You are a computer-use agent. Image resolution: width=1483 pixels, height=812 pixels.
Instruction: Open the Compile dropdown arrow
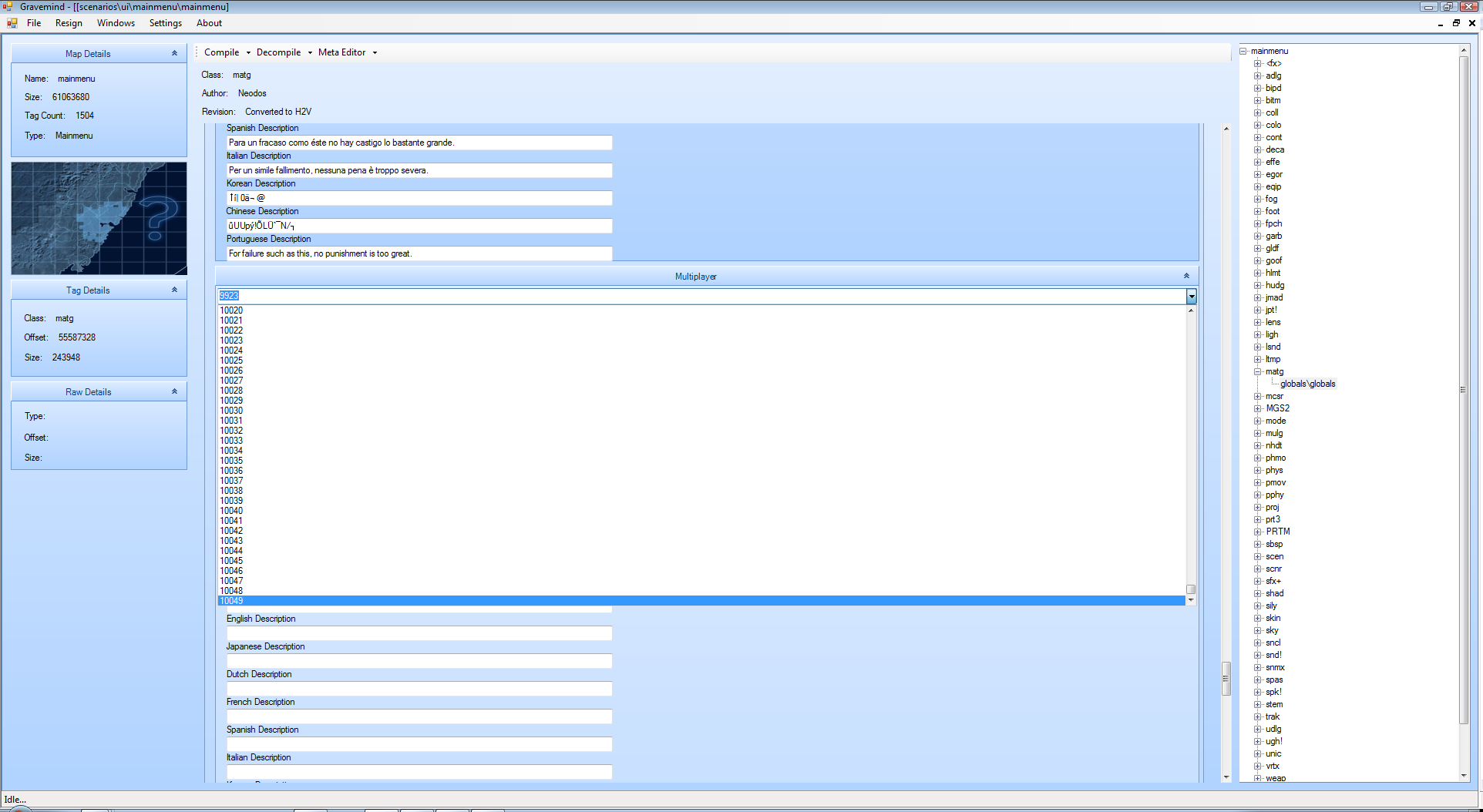point(248,53)
